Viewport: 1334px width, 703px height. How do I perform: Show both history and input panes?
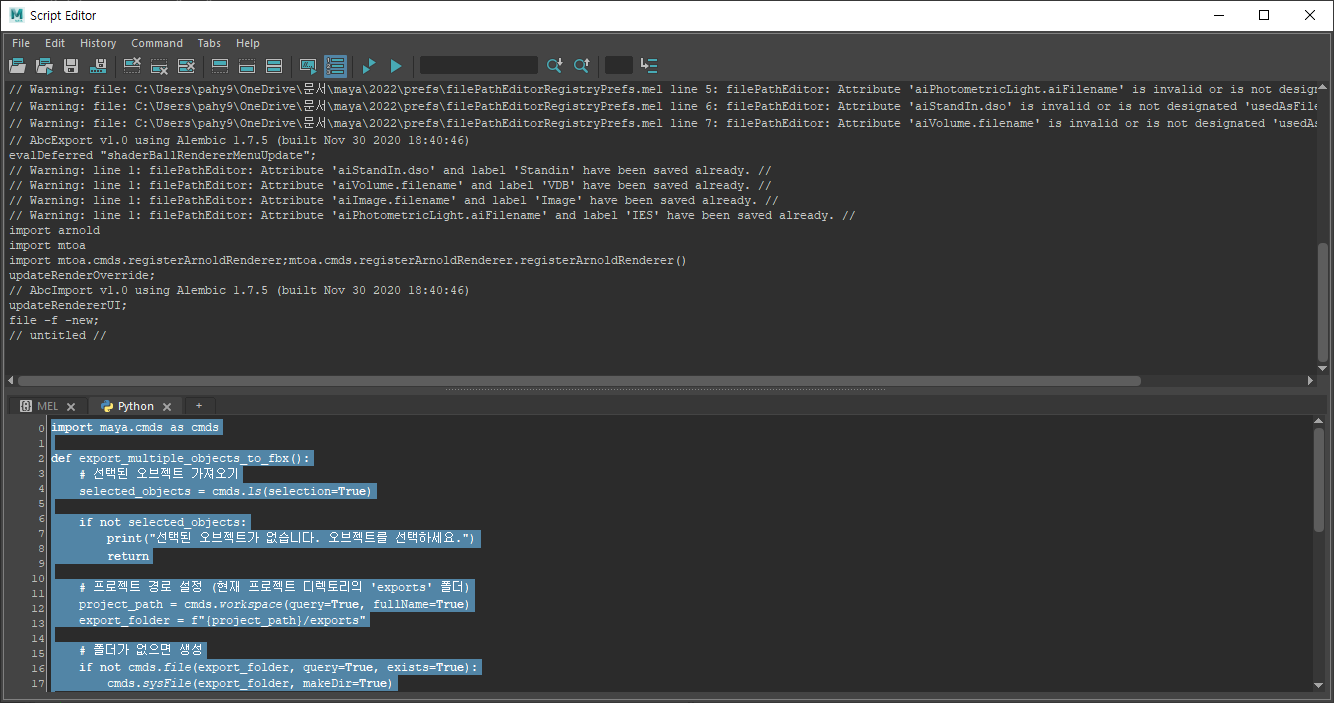point(274,66)
